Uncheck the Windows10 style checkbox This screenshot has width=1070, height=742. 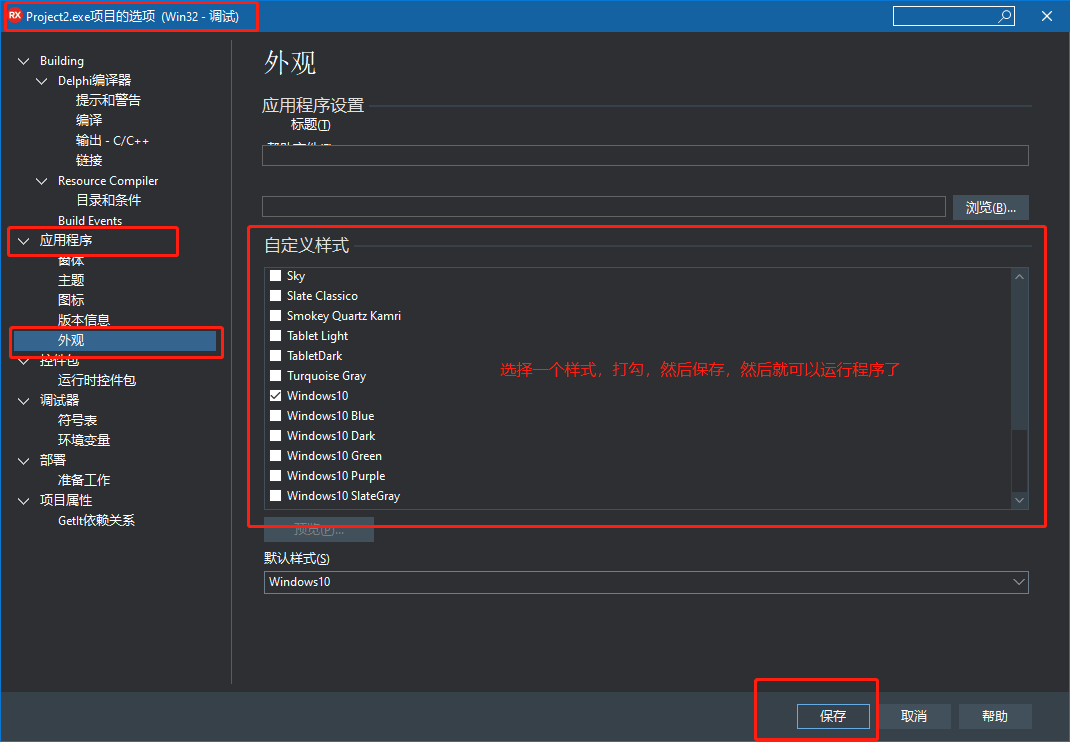pyautogui.click(x=276, y=395)
